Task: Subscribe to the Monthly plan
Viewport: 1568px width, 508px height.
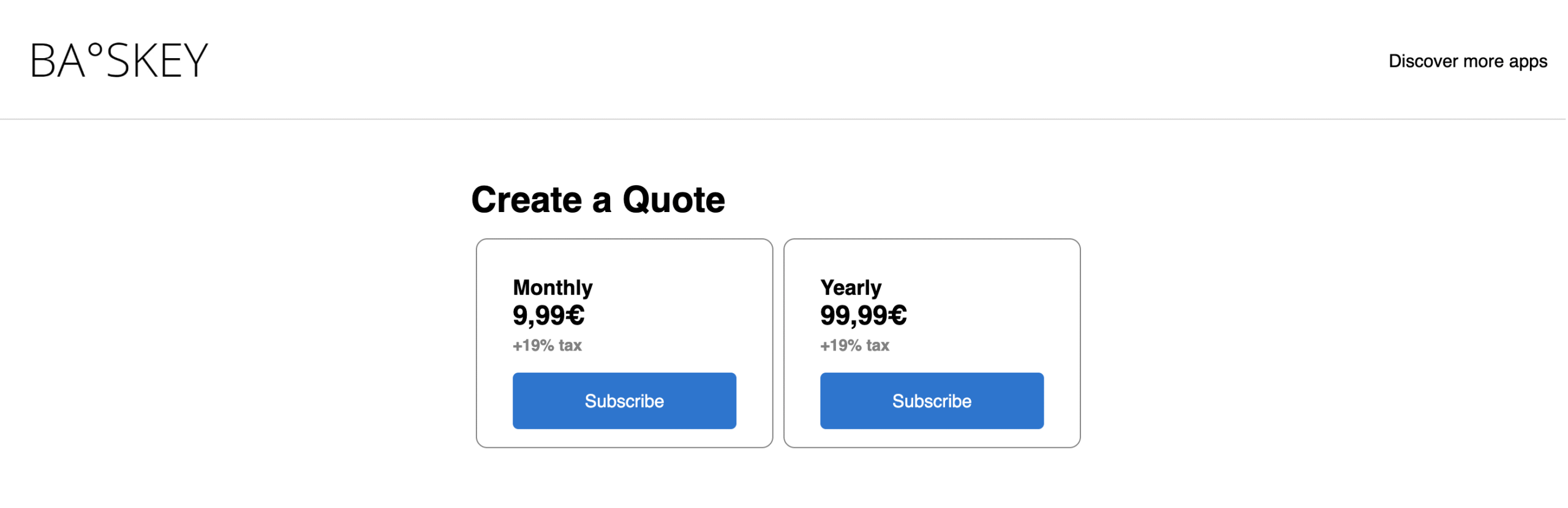Action: (x=624, y=401)
